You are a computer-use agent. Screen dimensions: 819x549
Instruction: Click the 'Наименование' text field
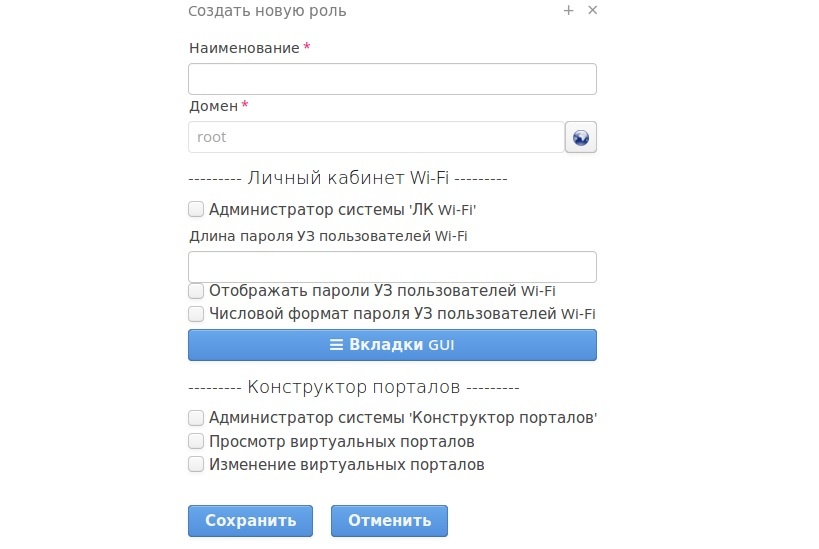392,79
